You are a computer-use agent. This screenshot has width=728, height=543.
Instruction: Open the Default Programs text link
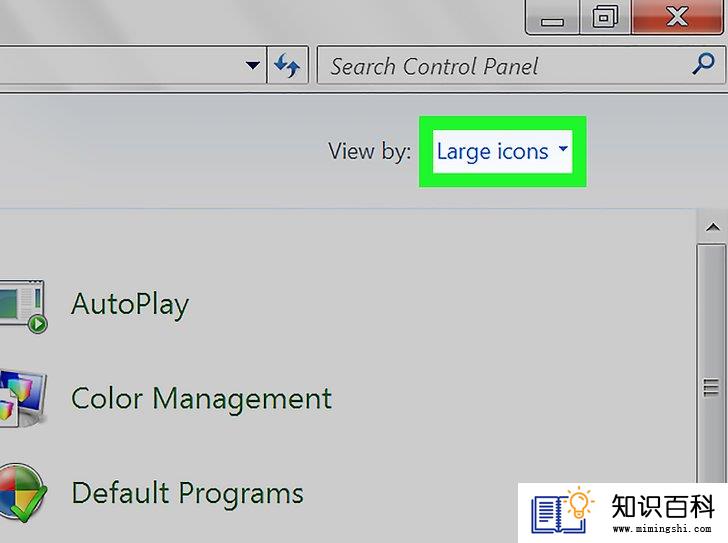tap(188, 493)
